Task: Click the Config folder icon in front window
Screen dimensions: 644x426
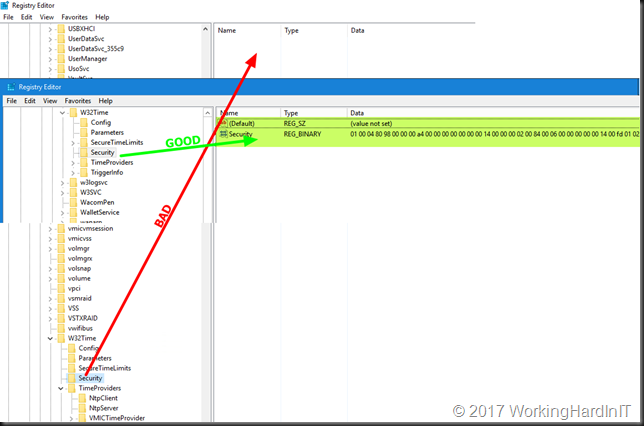Action: coord(84,122)
